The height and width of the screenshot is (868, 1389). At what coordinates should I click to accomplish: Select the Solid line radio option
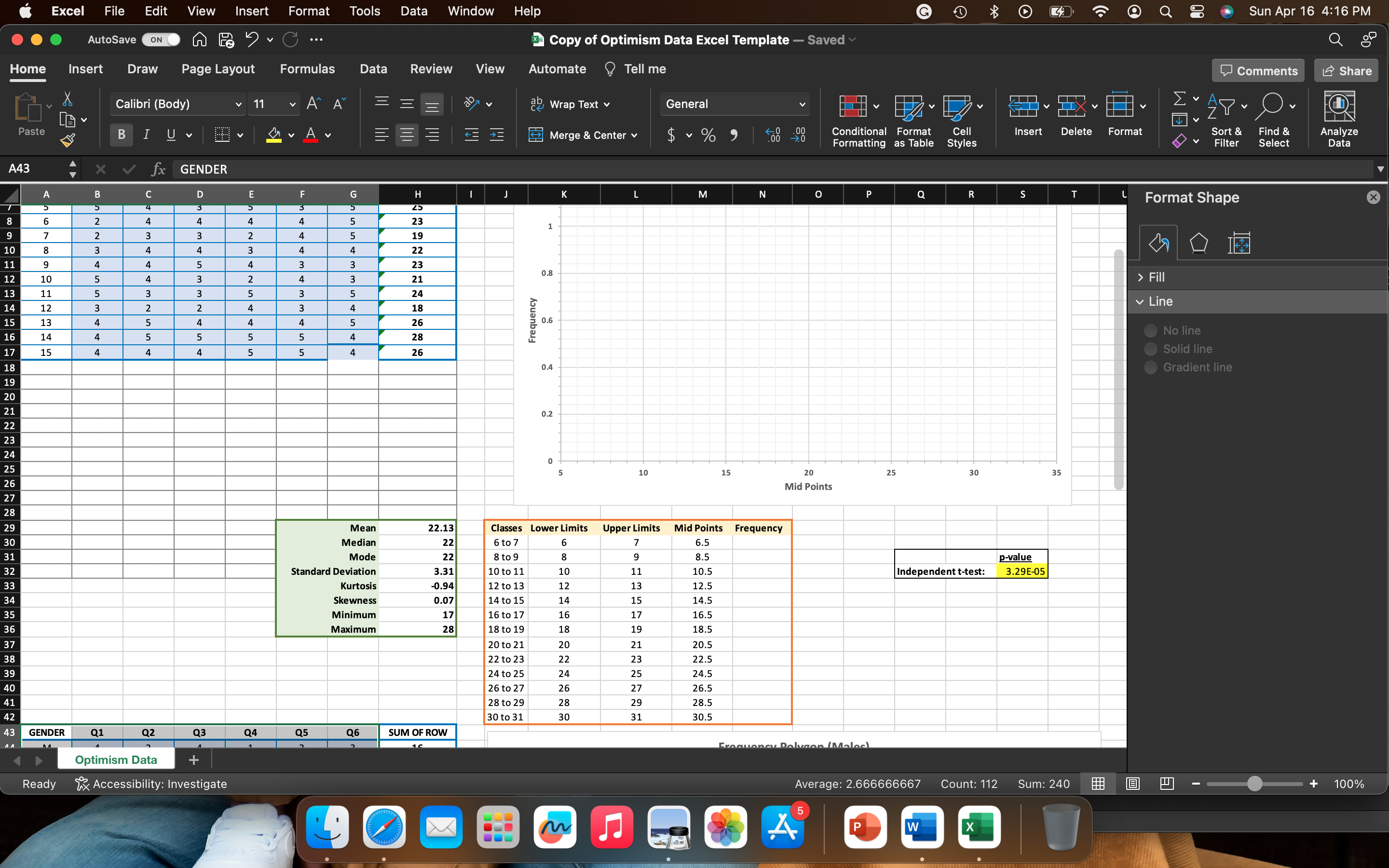point(1151,349)
